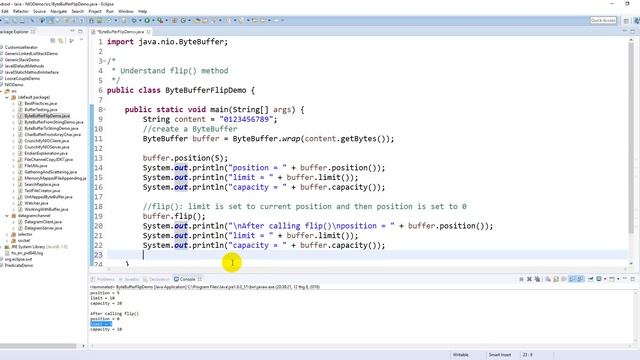Image resolution: width=640 pixels, height=360 pixels.
Task: Select BufferTesting.java in Package Explorer
Action: (x=41, y=110)
